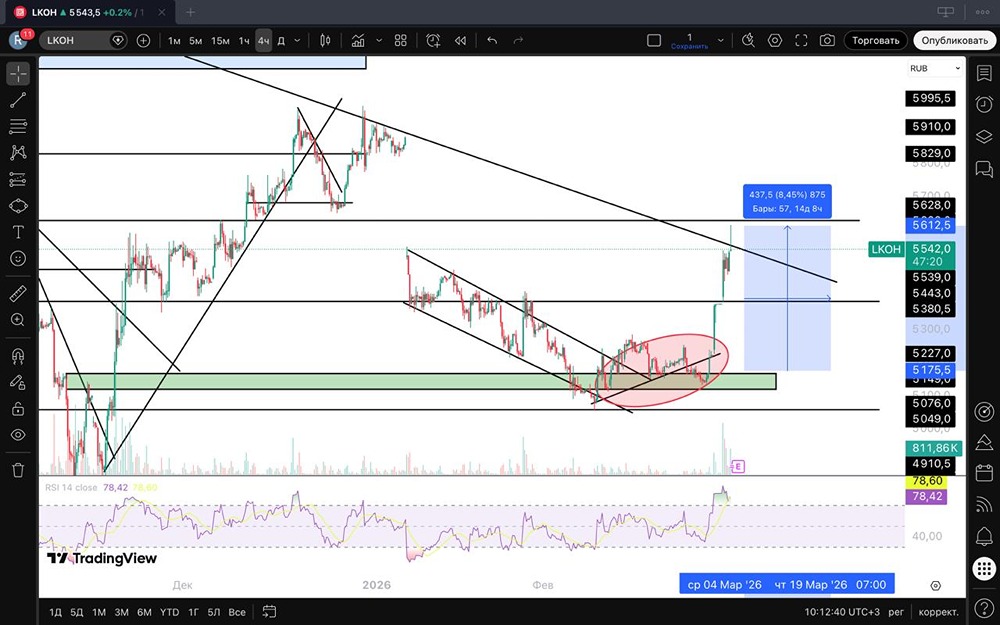Switch to the 5м timeframe
This screenshot has height=625, width=1000.
point(196,40)
